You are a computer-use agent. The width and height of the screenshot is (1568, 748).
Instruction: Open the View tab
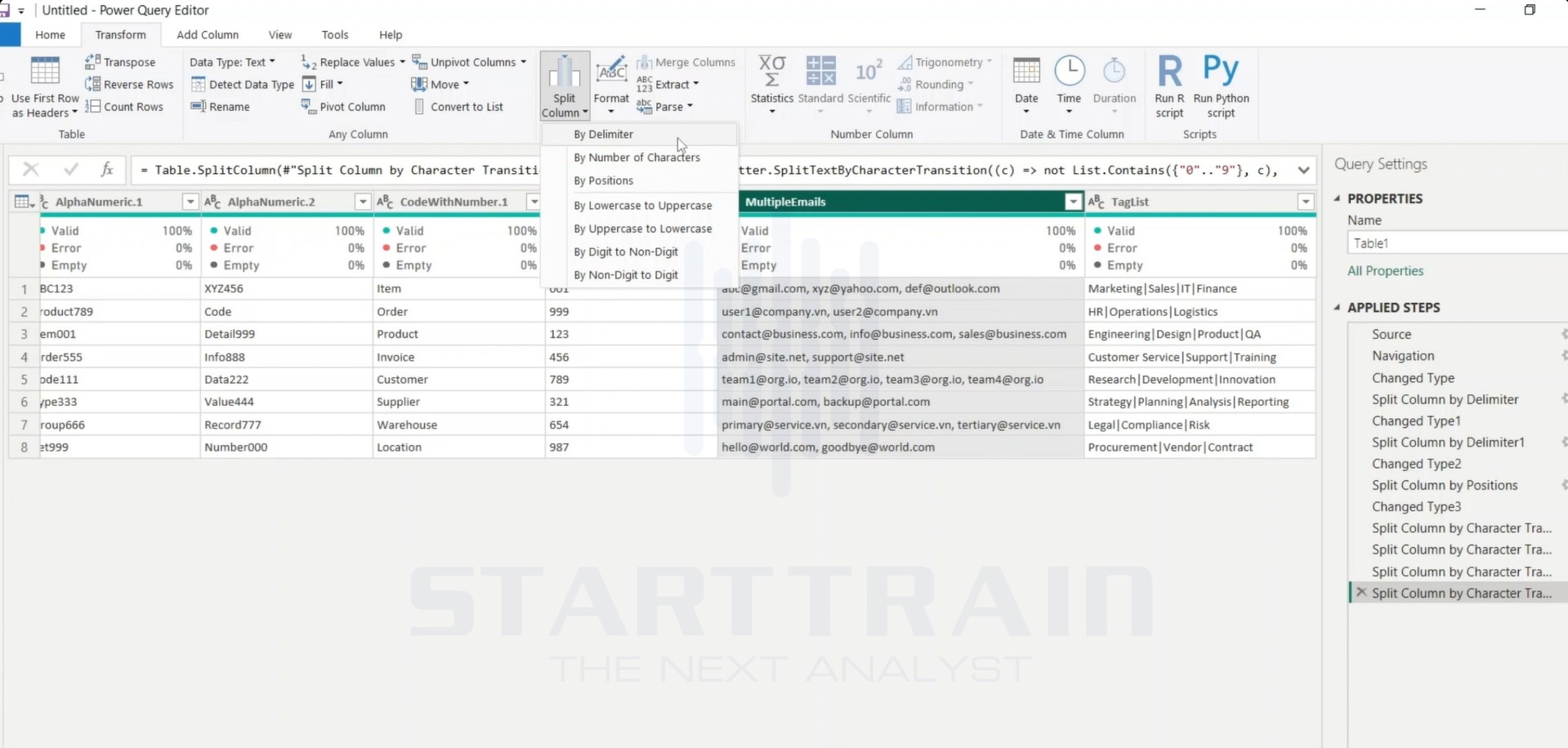[280, 34]
